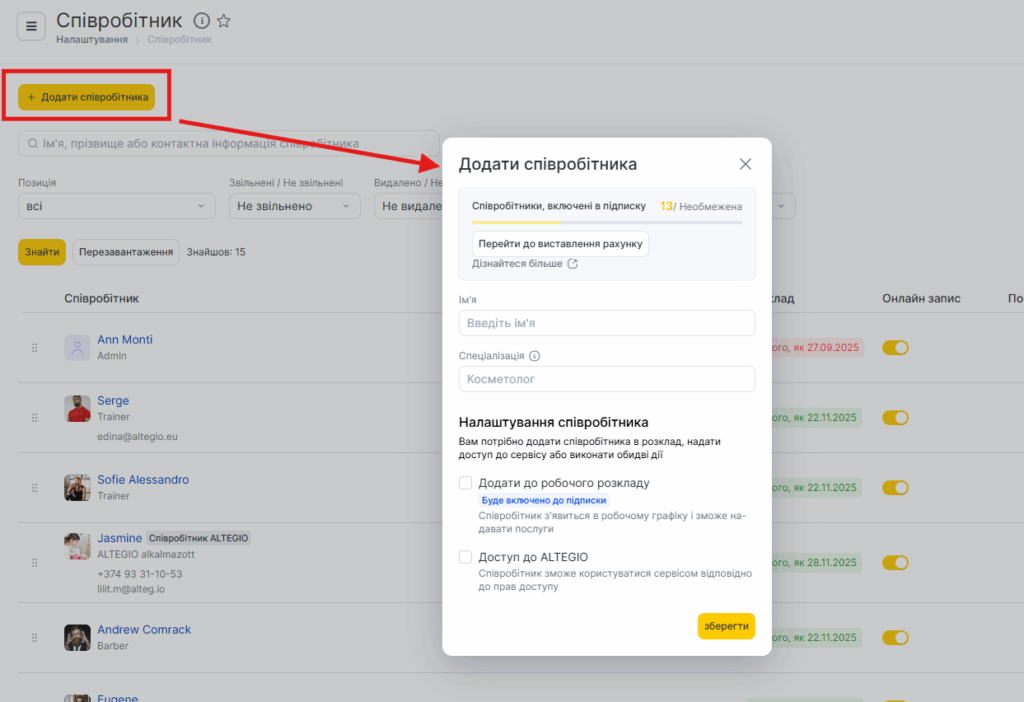The height and width of the screenshot is (702, 1024).
Task: Expand the Позиція dropdown
Action: (x=116, y=206)
